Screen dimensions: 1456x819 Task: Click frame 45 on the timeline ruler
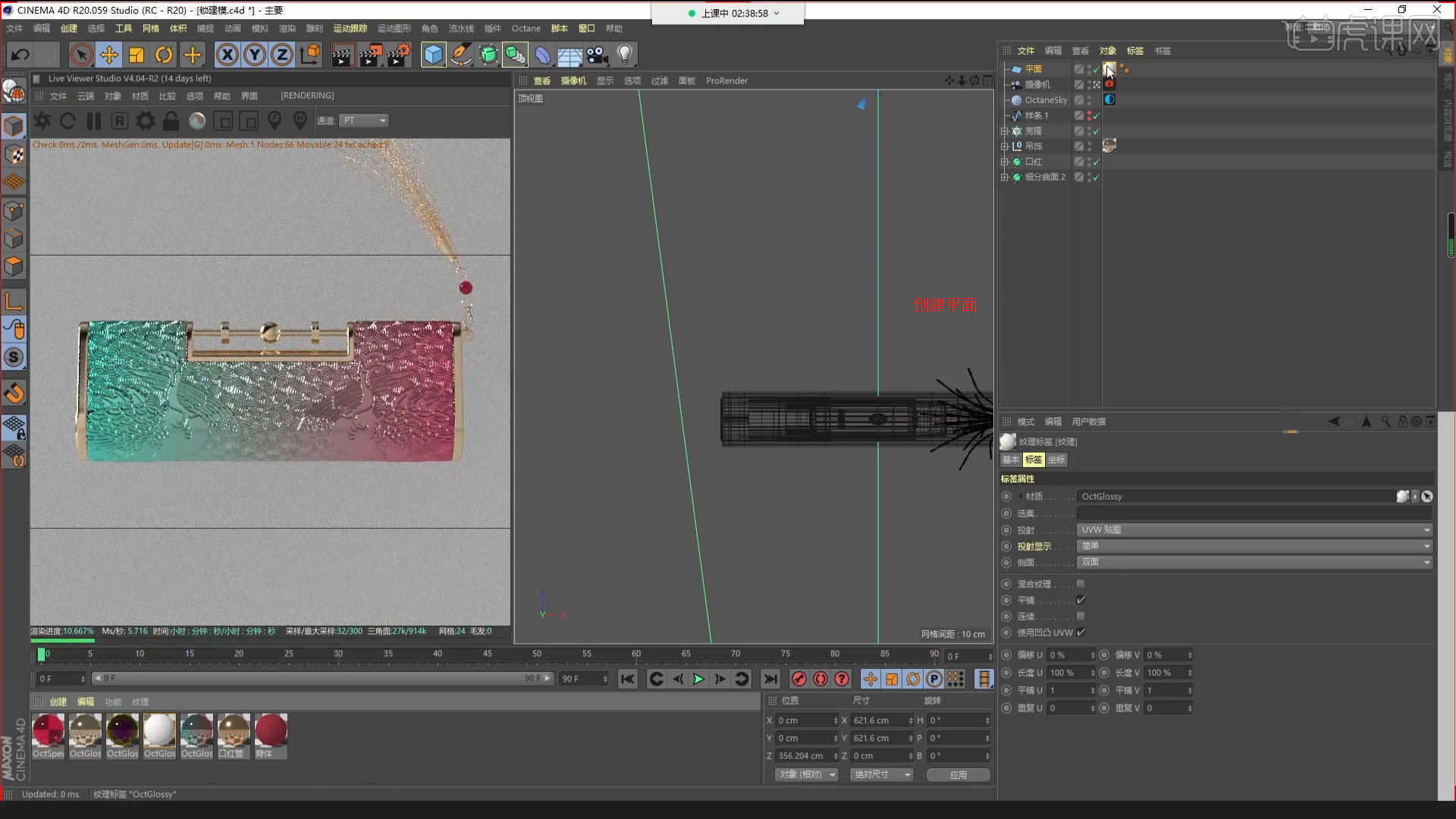[487, 654]
